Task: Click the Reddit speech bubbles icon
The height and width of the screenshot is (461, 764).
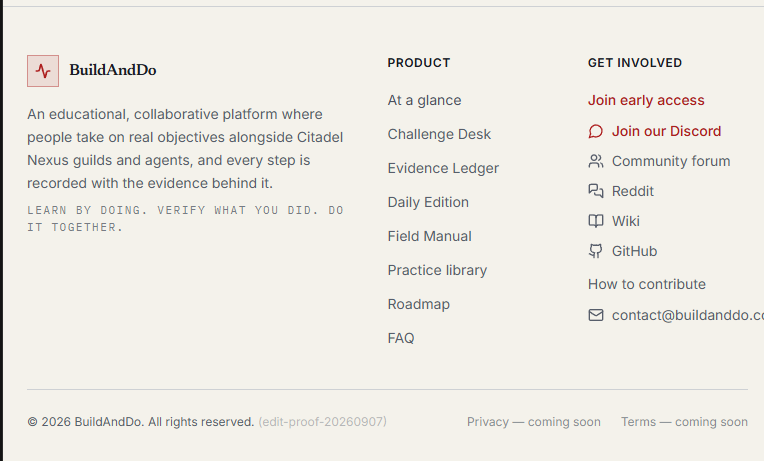Action: (x=595, y=191)
